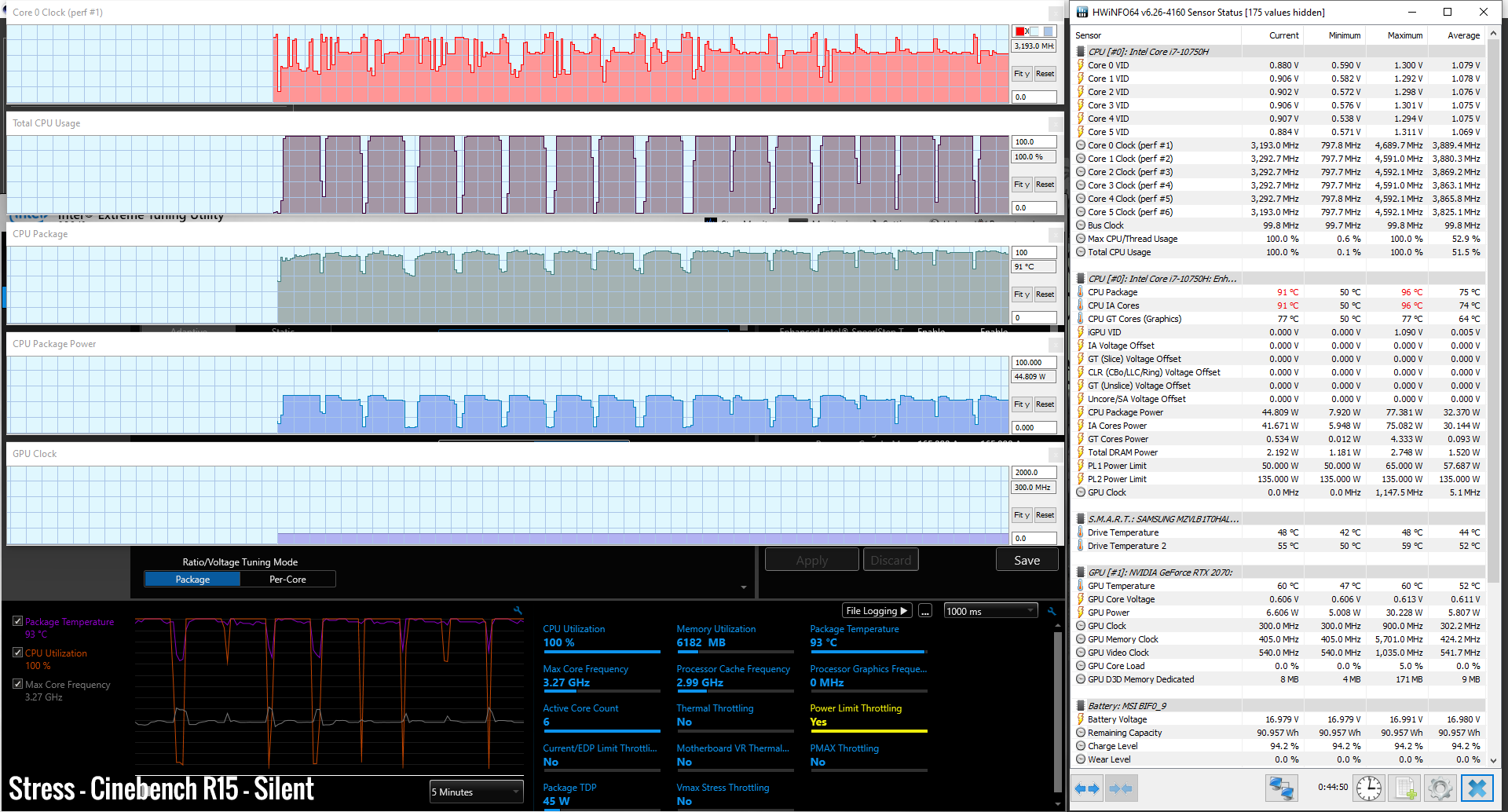
Task: Click the clock reset timer icon in HWiNFO
Action: [x=1369, y=788]
